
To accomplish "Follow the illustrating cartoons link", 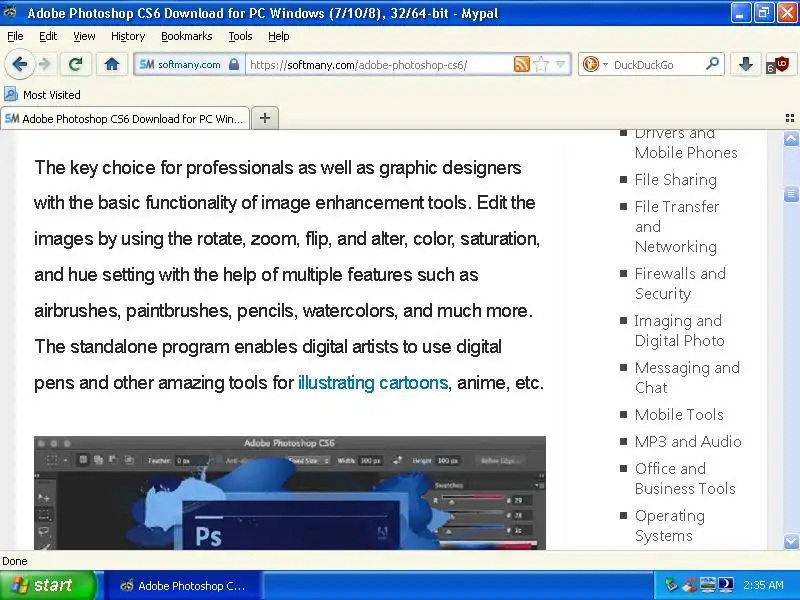I will [x=373, y=383].
